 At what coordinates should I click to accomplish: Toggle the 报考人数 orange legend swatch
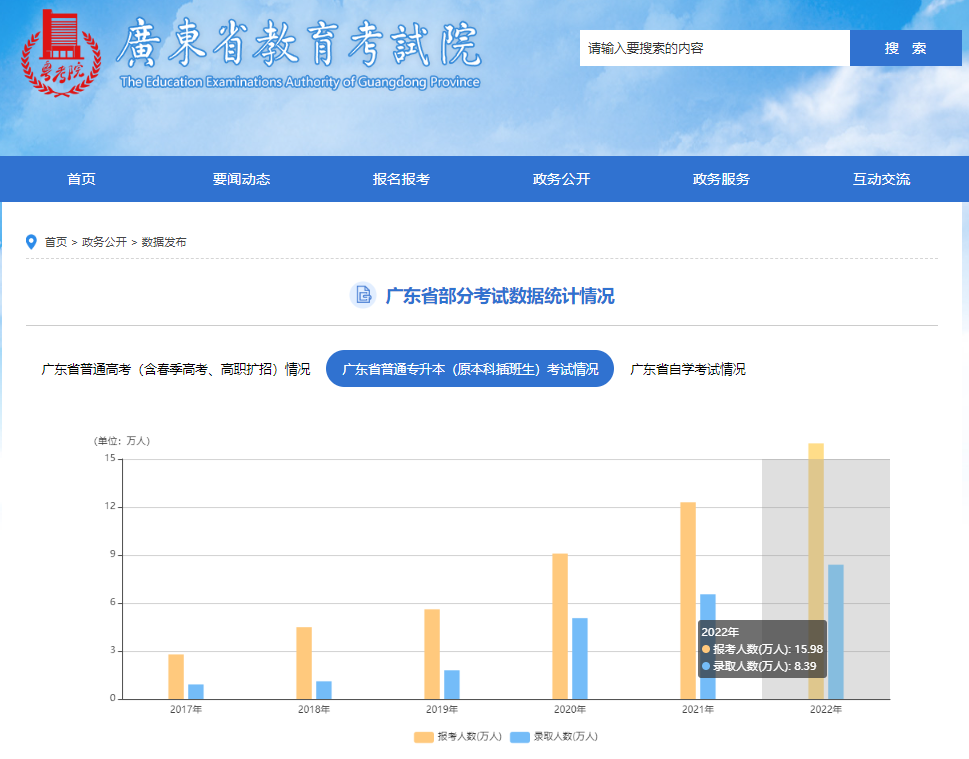point(423,737)
